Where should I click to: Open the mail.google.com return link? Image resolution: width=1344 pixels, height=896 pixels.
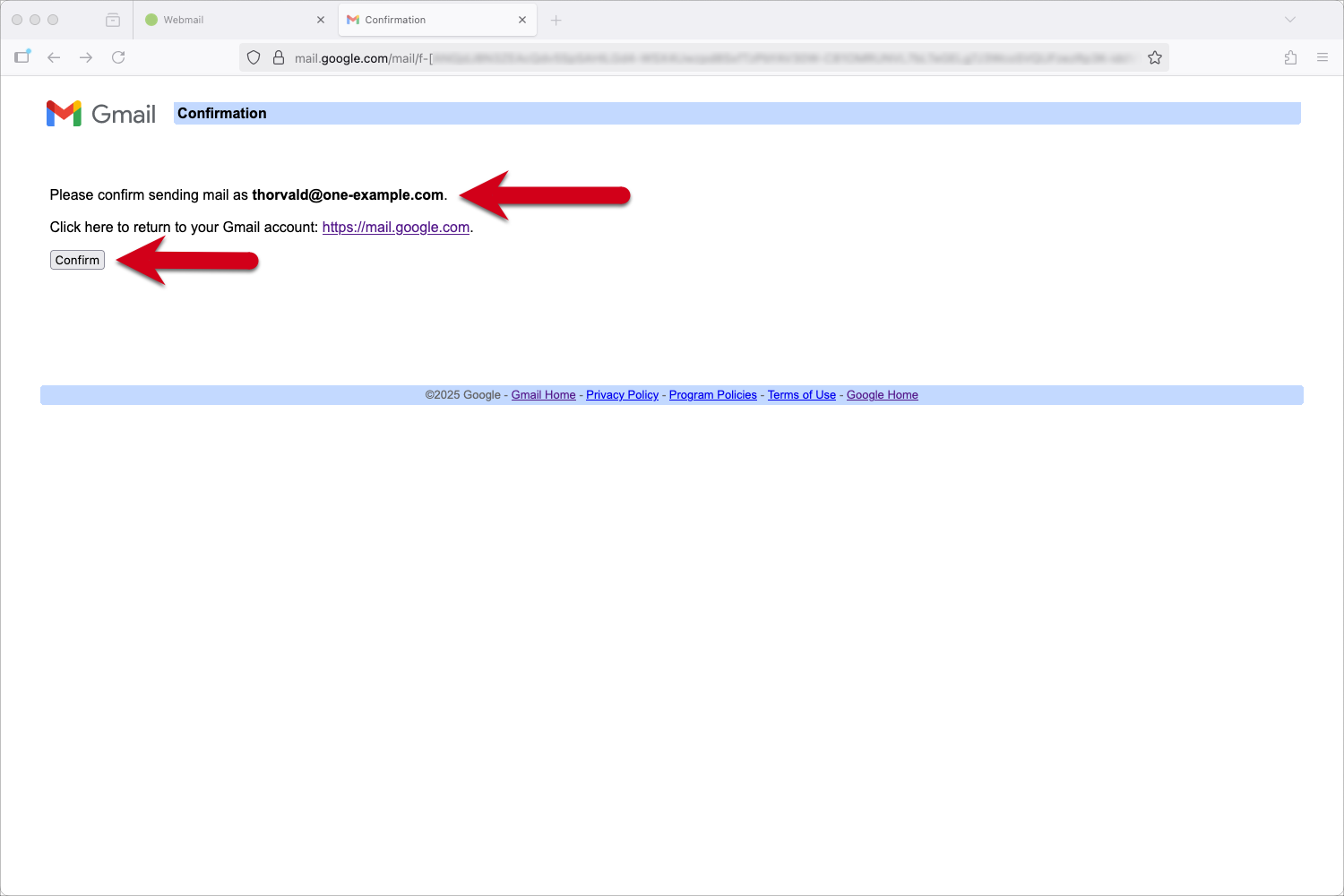(x=395, y=228)
